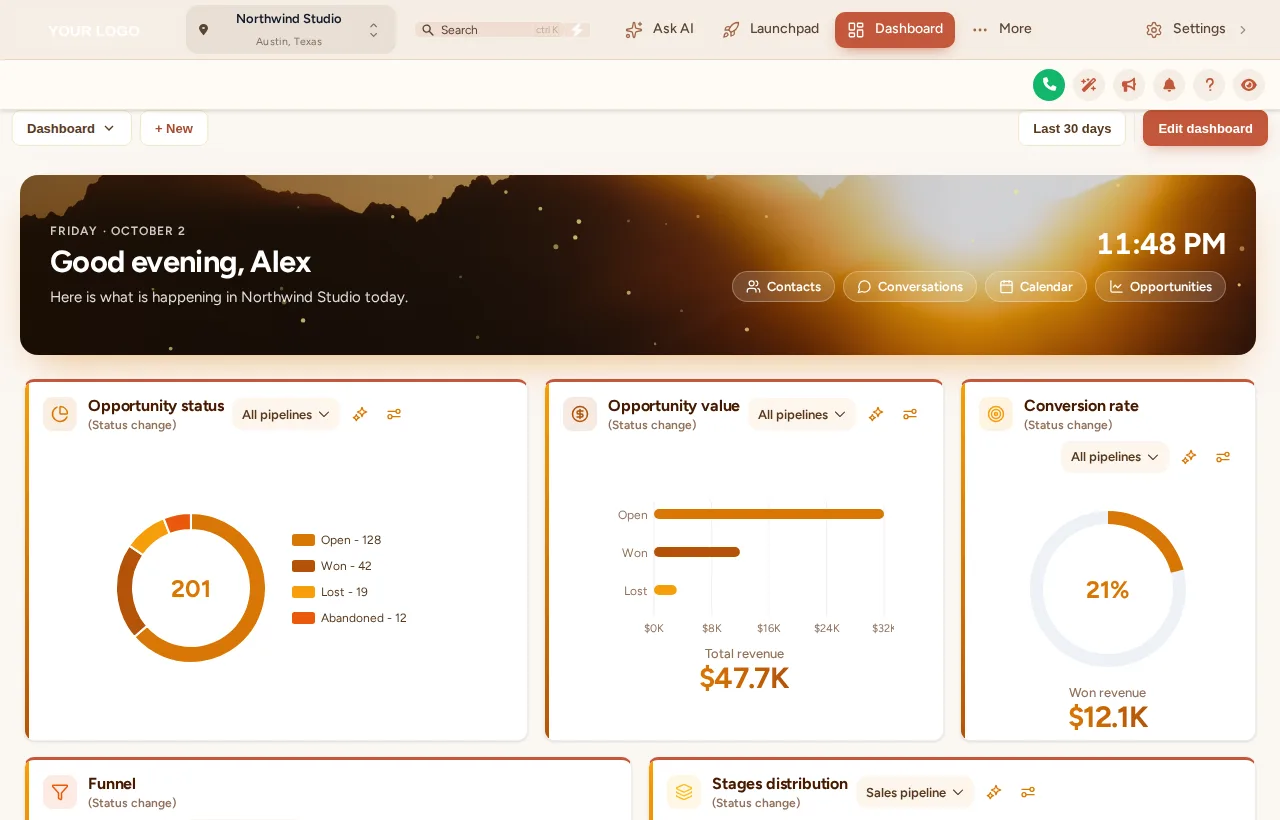Click the megaphone announcements icon
Image resolution: width=1280 pixels, height=820 pixels.
1129,85
